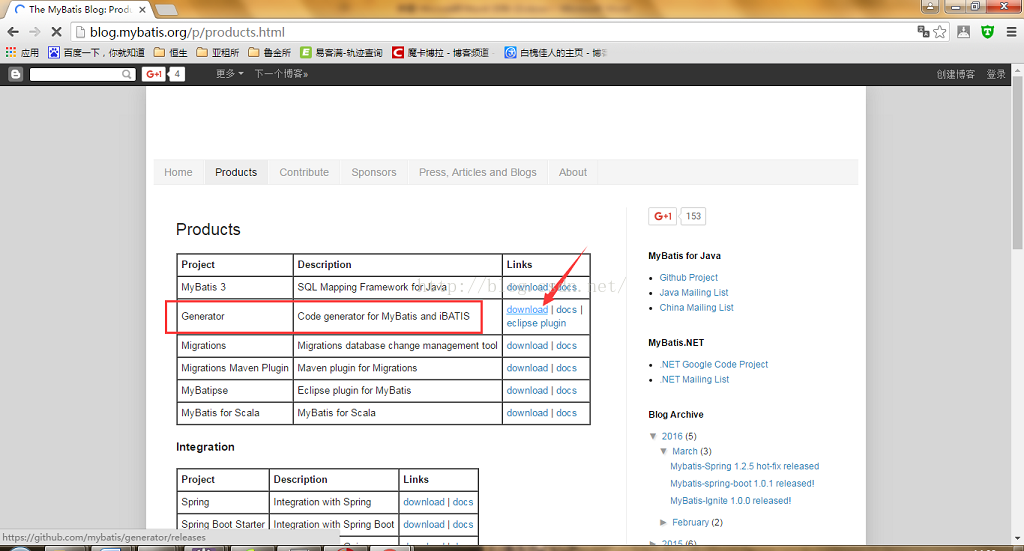Screen dimensions: 1024x551
Task: Open MyBatis-Ignite 1.0.0 released post
Action: 731,501
